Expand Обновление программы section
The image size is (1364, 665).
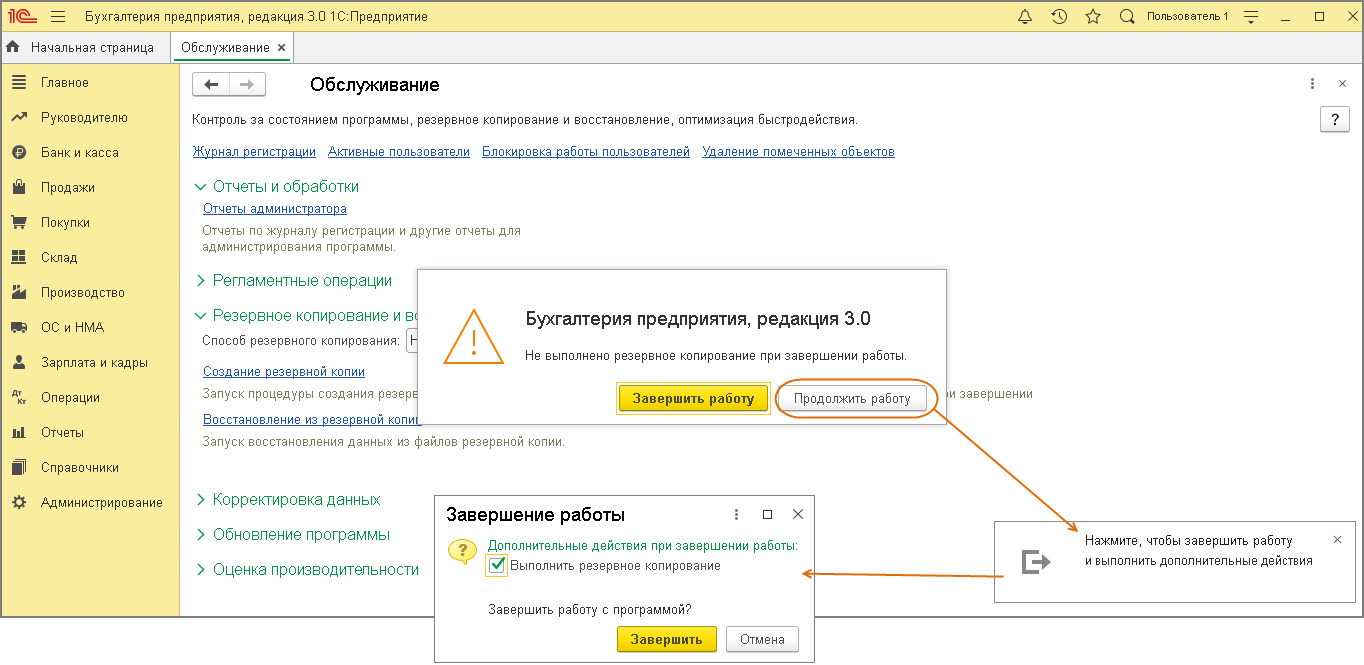click(201, 535)
